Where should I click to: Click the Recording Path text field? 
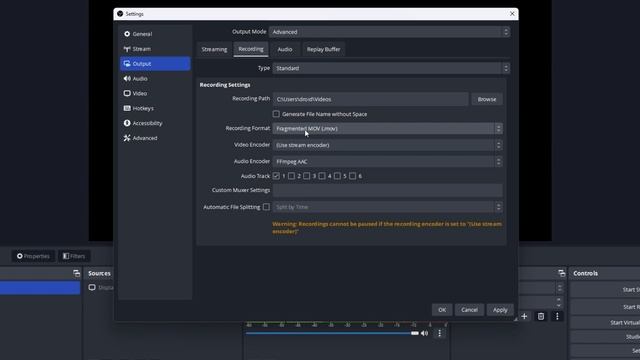(x=371, y=99)
